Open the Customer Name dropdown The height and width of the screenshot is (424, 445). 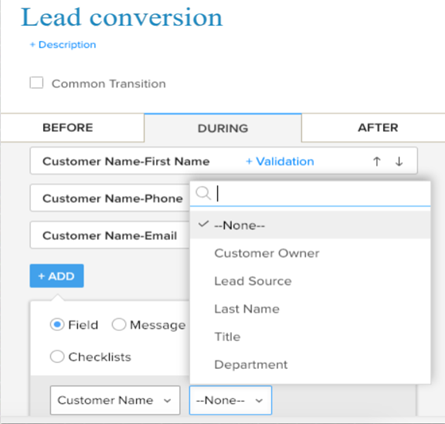coord(115,400)
